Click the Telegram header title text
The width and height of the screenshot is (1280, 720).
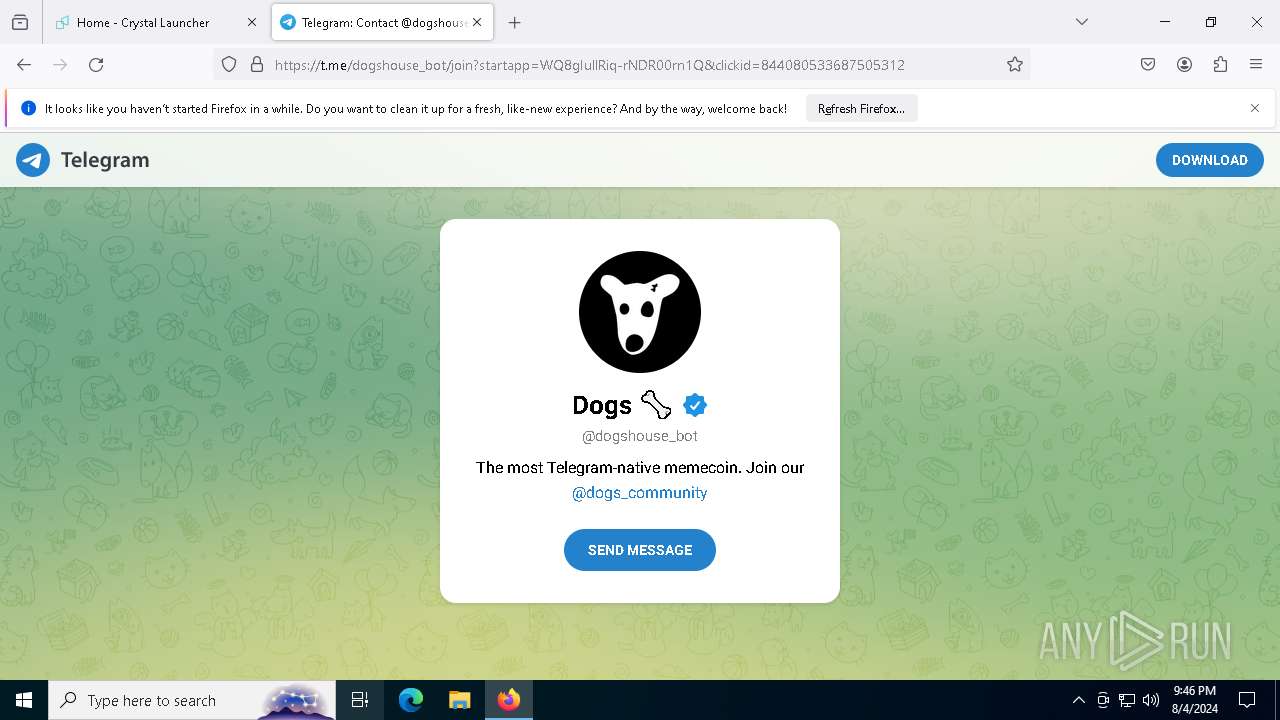tap(105, 160)
